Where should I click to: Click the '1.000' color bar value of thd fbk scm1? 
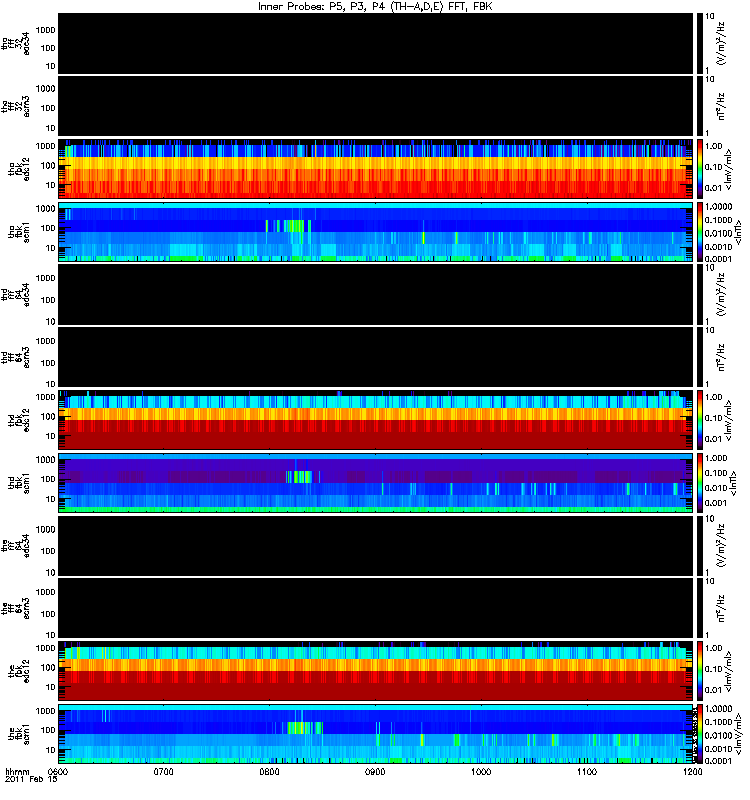point(716,458)
